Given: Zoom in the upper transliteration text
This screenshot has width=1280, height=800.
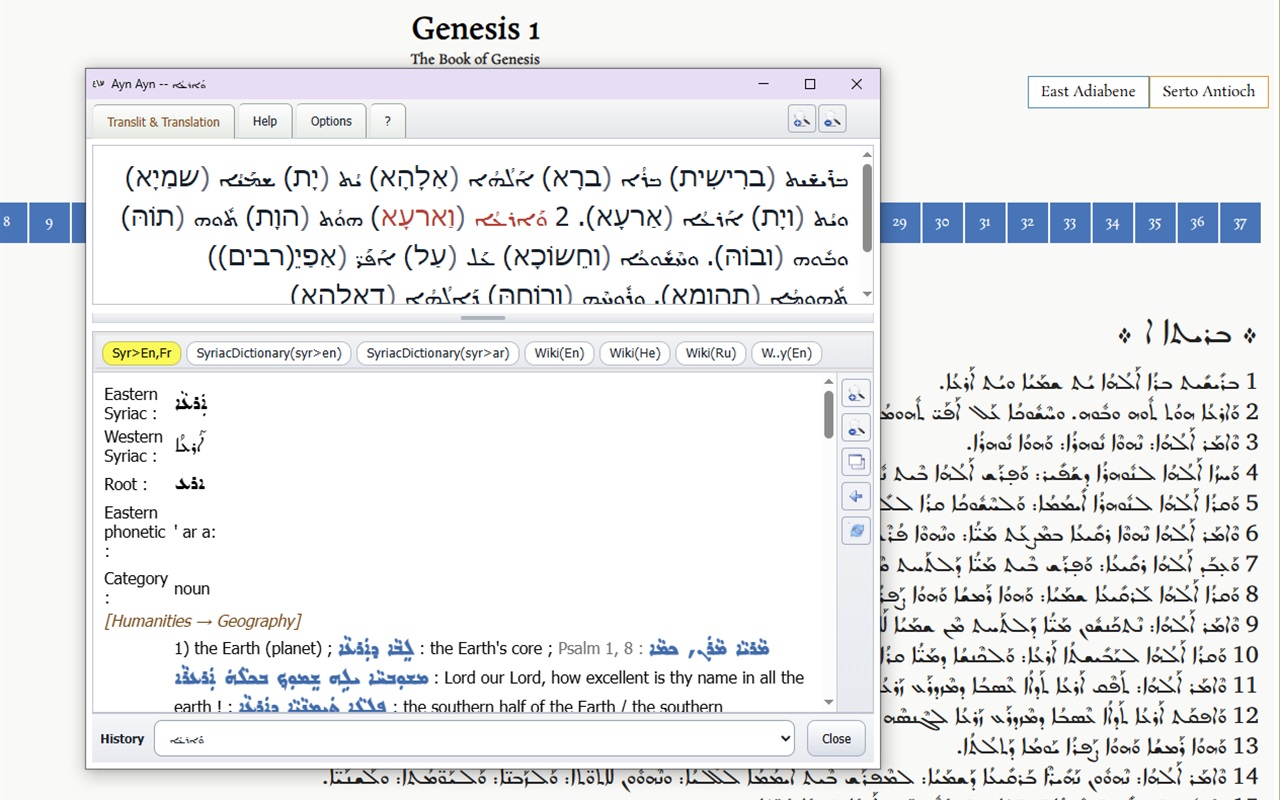Looking at the screenshot, I should point(802,120).
